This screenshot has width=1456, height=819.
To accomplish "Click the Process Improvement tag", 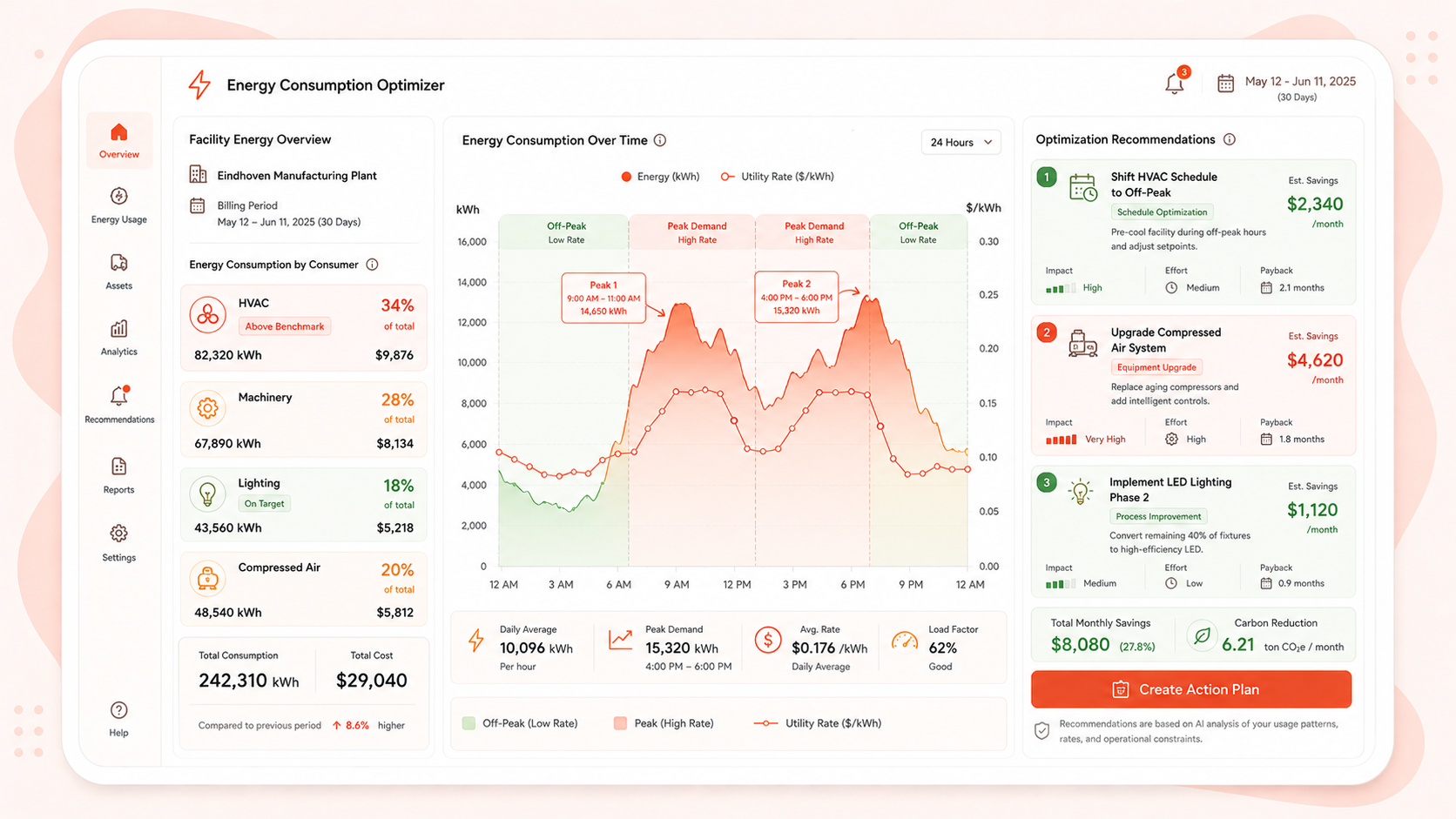I will coord(1158,517).
